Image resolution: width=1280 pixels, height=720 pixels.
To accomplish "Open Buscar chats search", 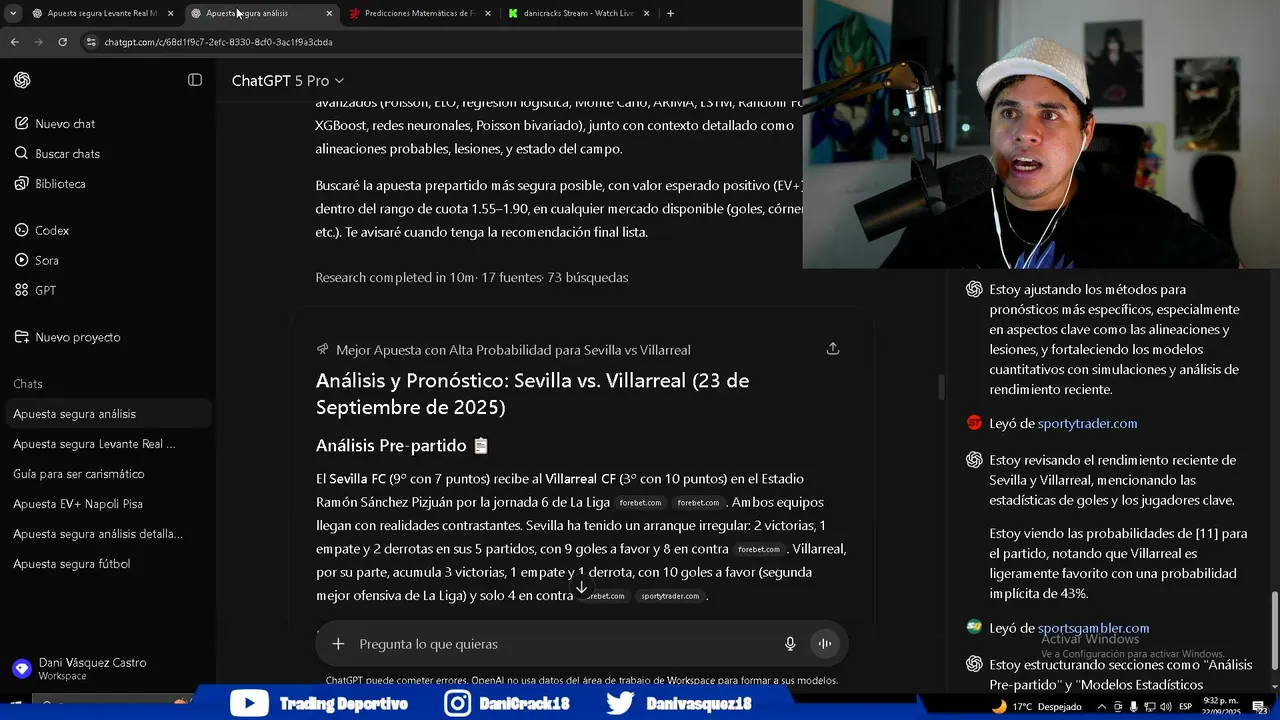I will 67,154.
